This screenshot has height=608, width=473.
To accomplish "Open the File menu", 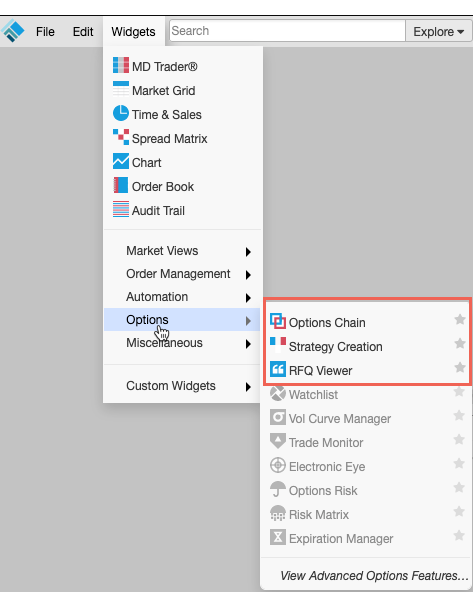I will point(45,31).
